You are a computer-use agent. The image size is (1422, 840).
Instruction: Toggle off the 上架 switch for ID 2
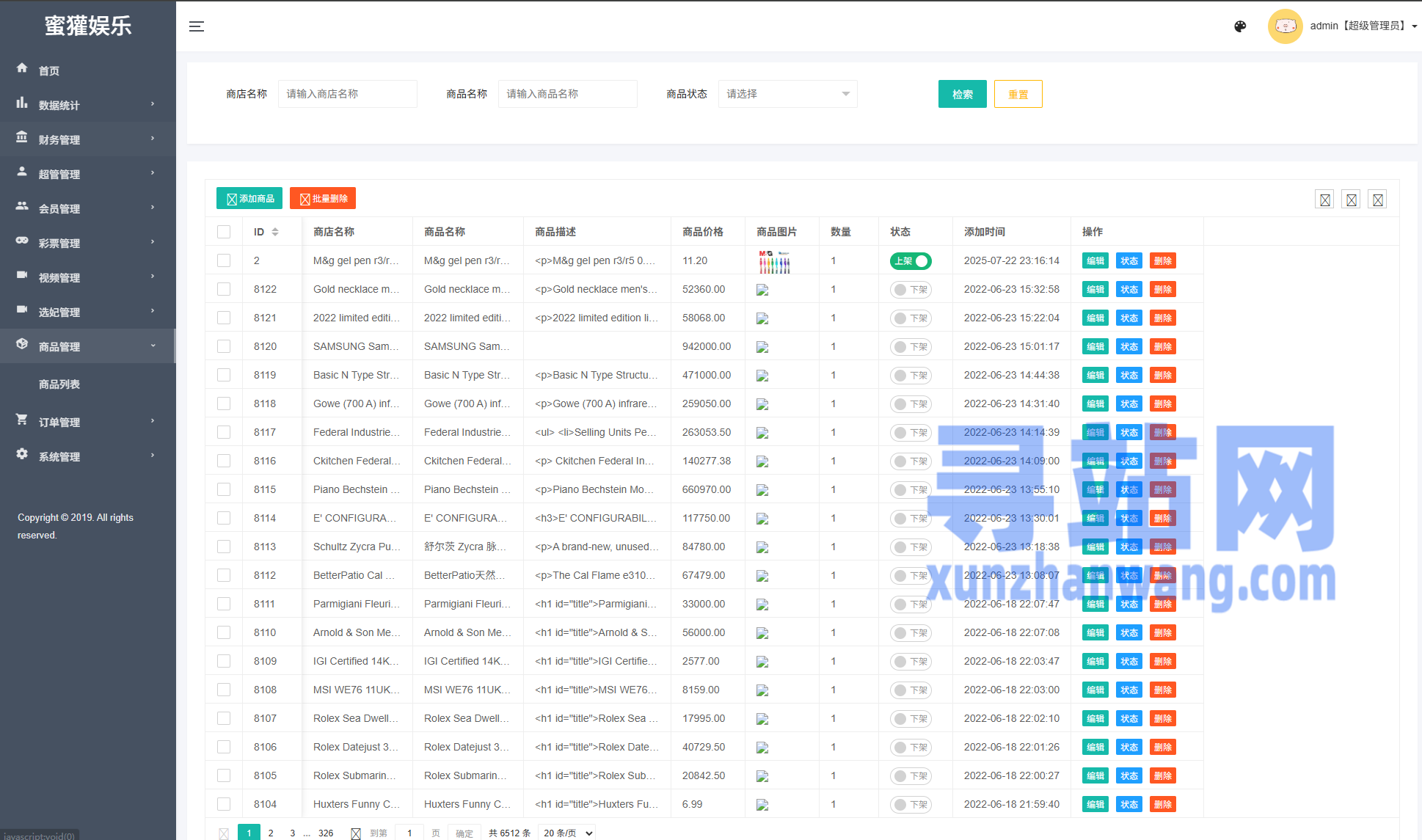(911, 261)
